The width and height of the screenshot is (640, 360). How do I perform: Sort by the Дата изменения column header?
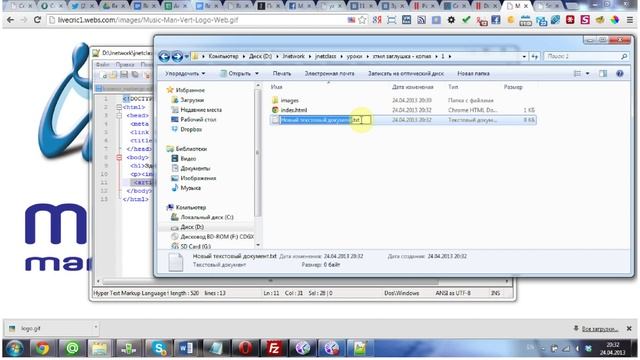point(412,87)
